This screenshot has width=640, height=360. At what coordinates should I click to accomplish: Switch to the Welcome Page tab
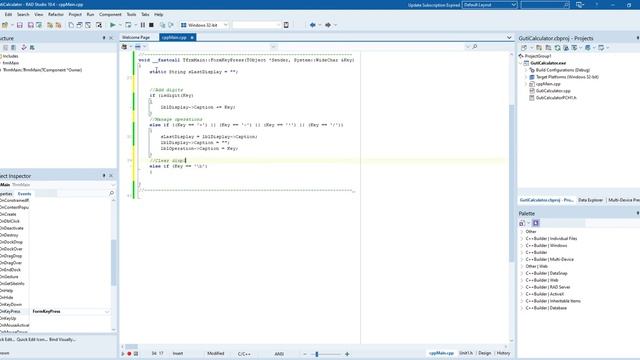(136, 37)
